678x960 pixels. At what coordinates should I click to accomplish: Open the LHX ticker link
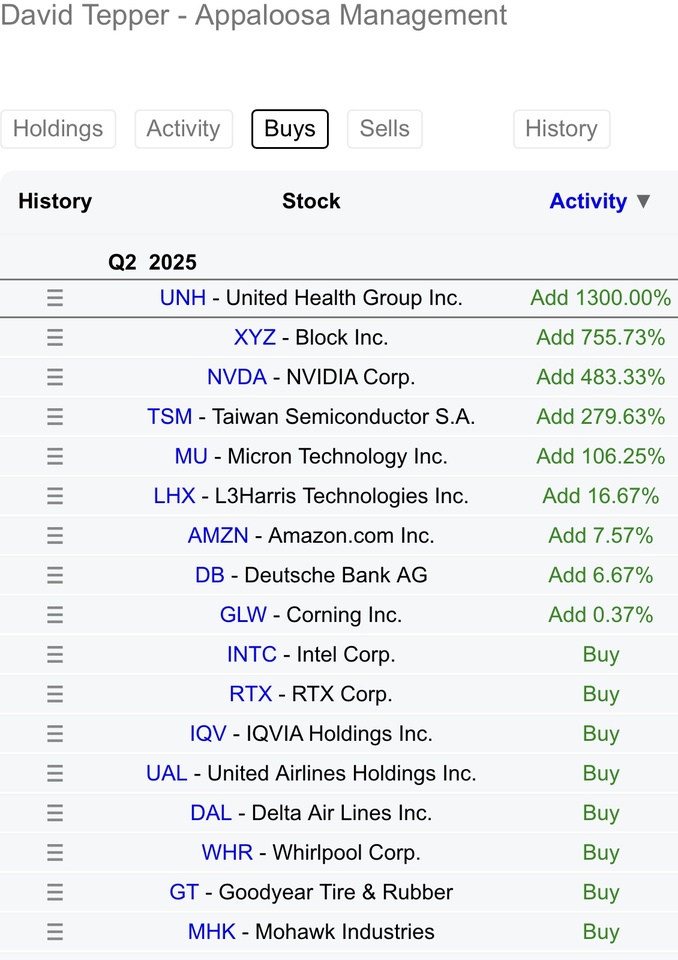pos(175,496)
